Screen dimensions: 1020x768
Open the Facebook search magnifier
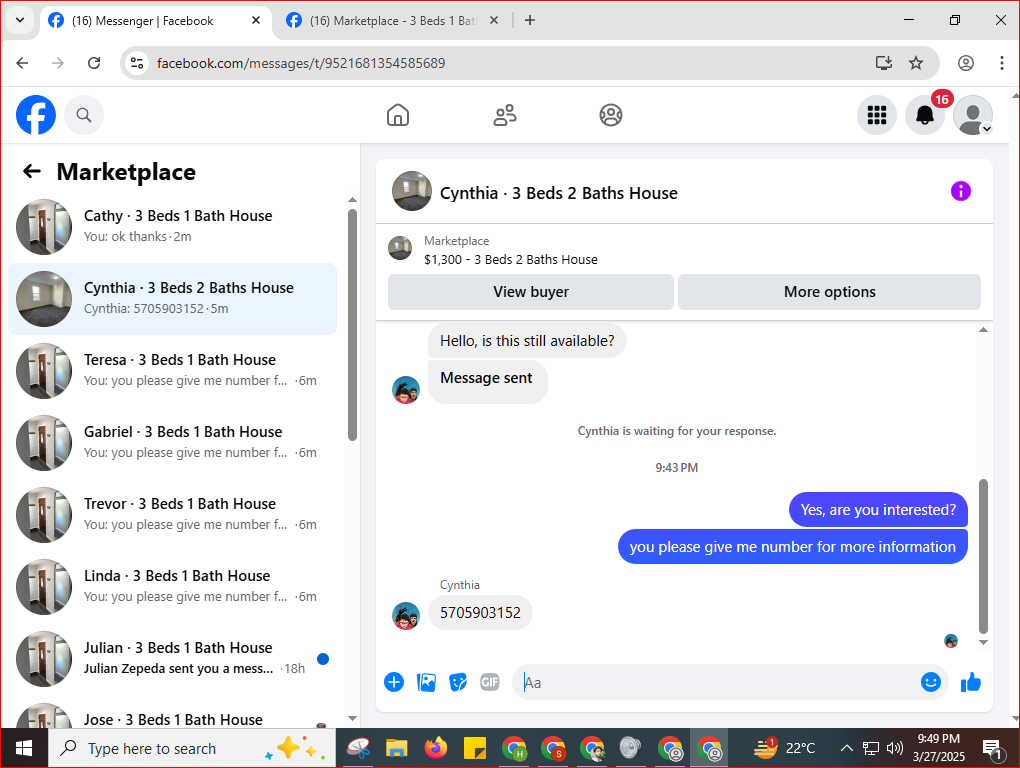(x=84, y=115)
